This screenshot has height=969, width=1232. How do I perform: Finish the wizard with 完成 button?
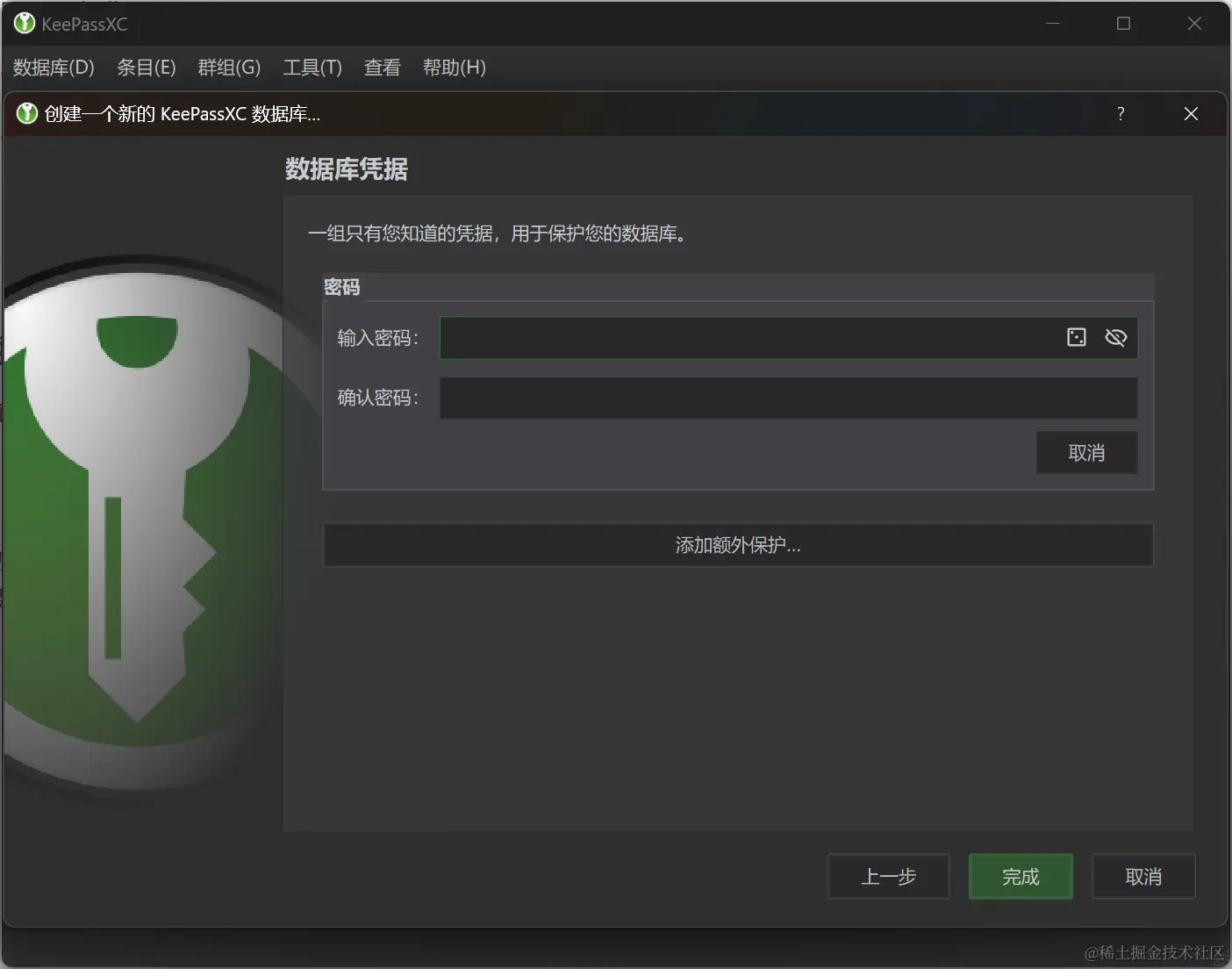1021,877
